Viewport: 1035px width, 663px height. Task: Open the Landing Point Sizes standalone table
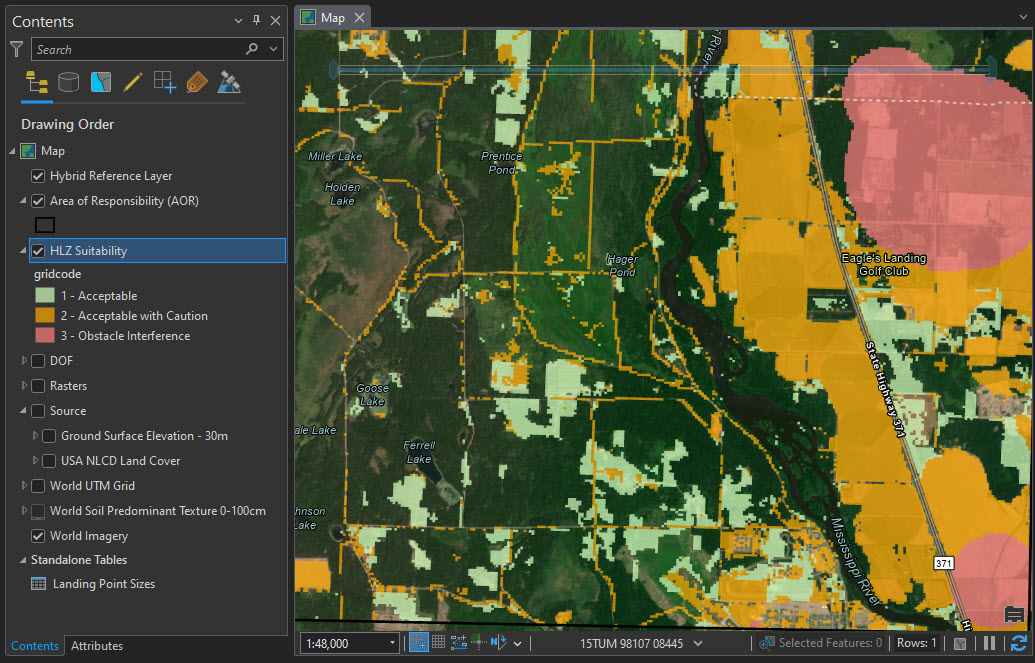pos(101,583)
